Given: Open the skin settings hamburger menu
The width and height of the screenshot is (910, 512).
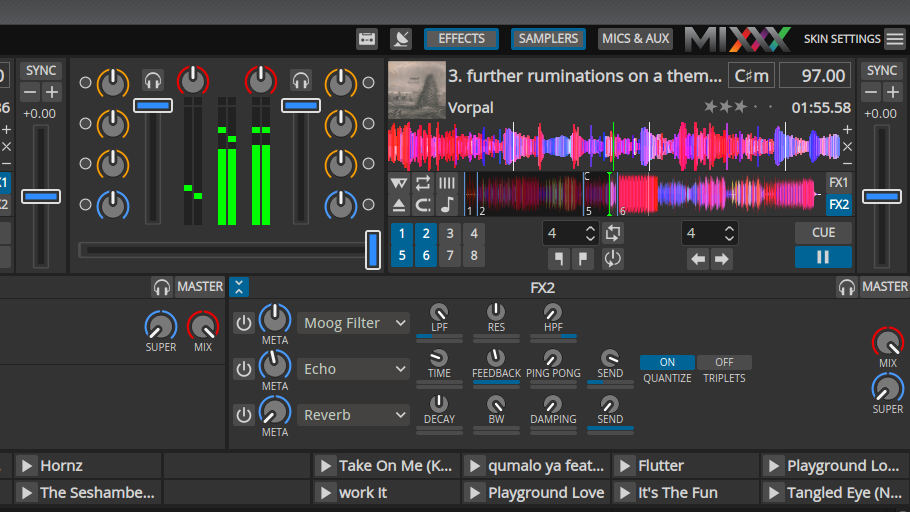Looking at the screenshot, I should 895,39.
